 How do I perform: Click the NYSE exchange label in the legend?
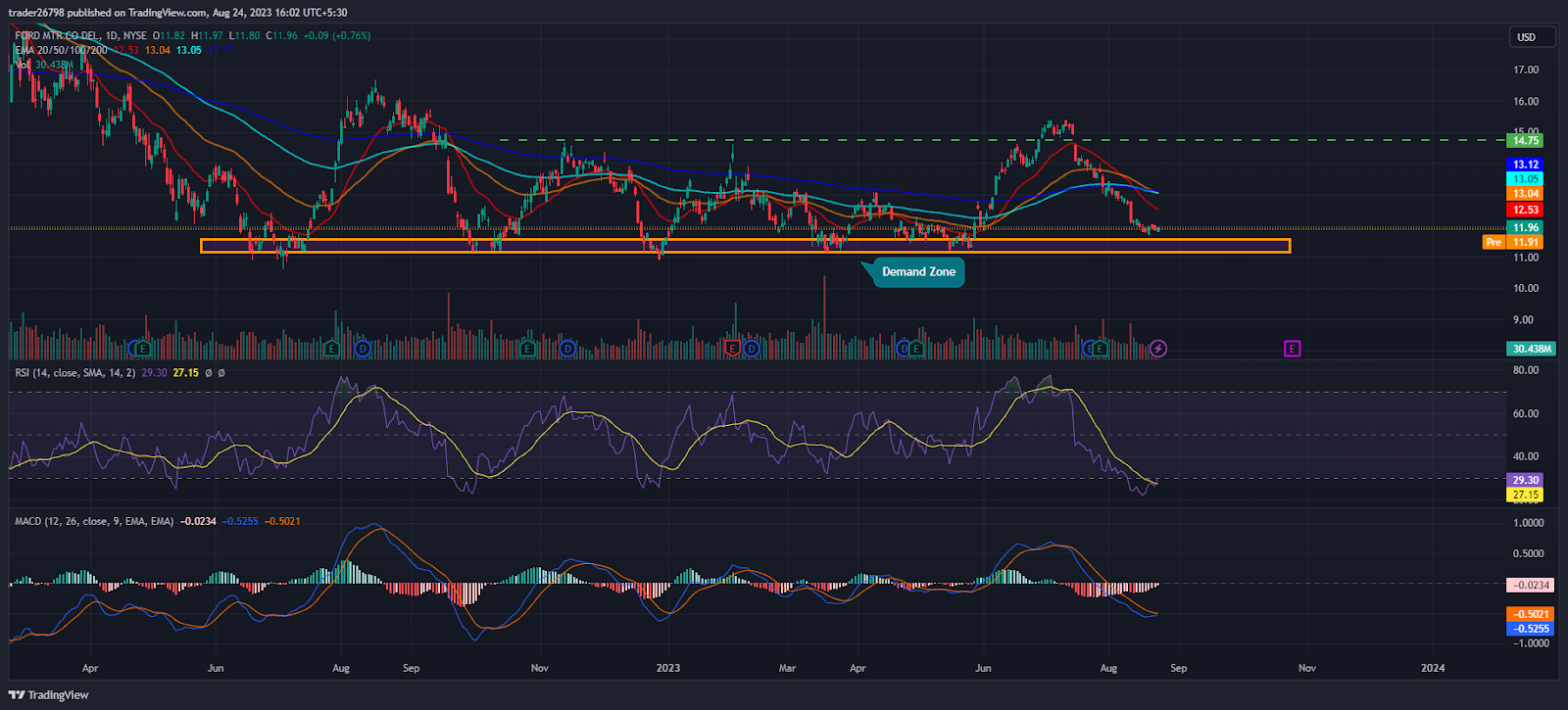135,36
